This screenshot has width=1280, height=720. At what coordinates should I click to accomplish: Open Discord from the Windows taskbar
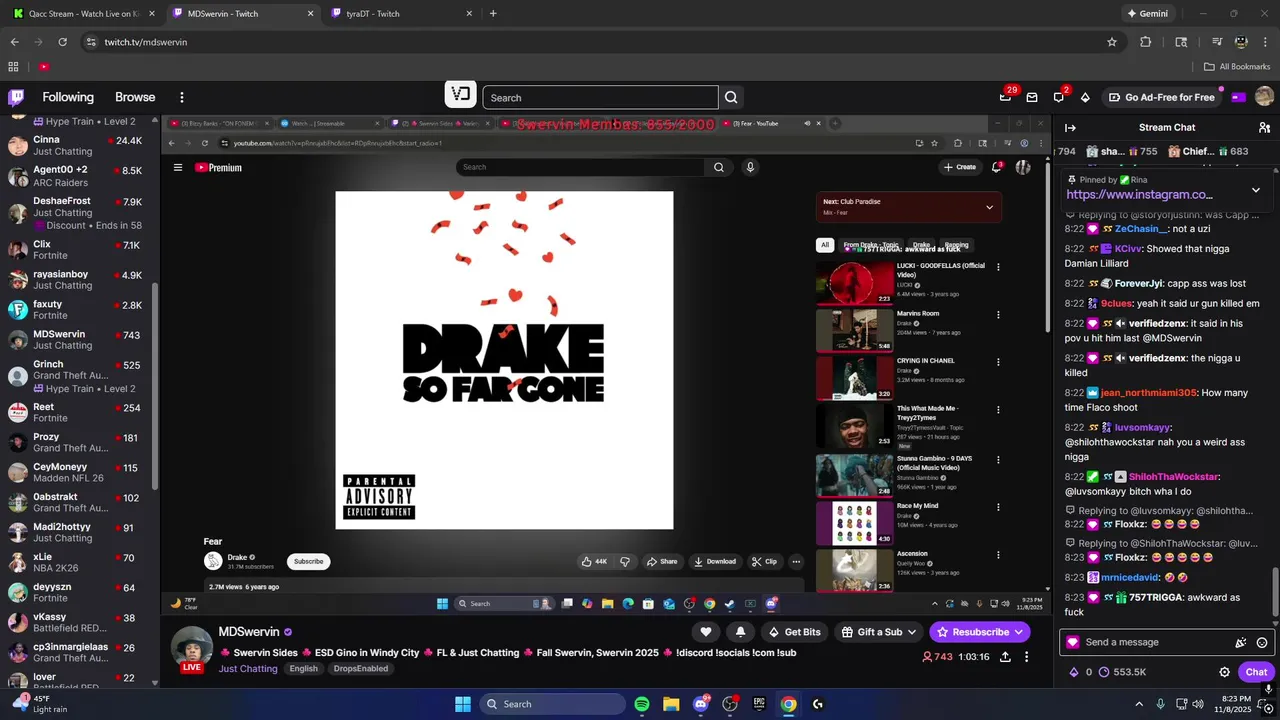tap(701, 704)
